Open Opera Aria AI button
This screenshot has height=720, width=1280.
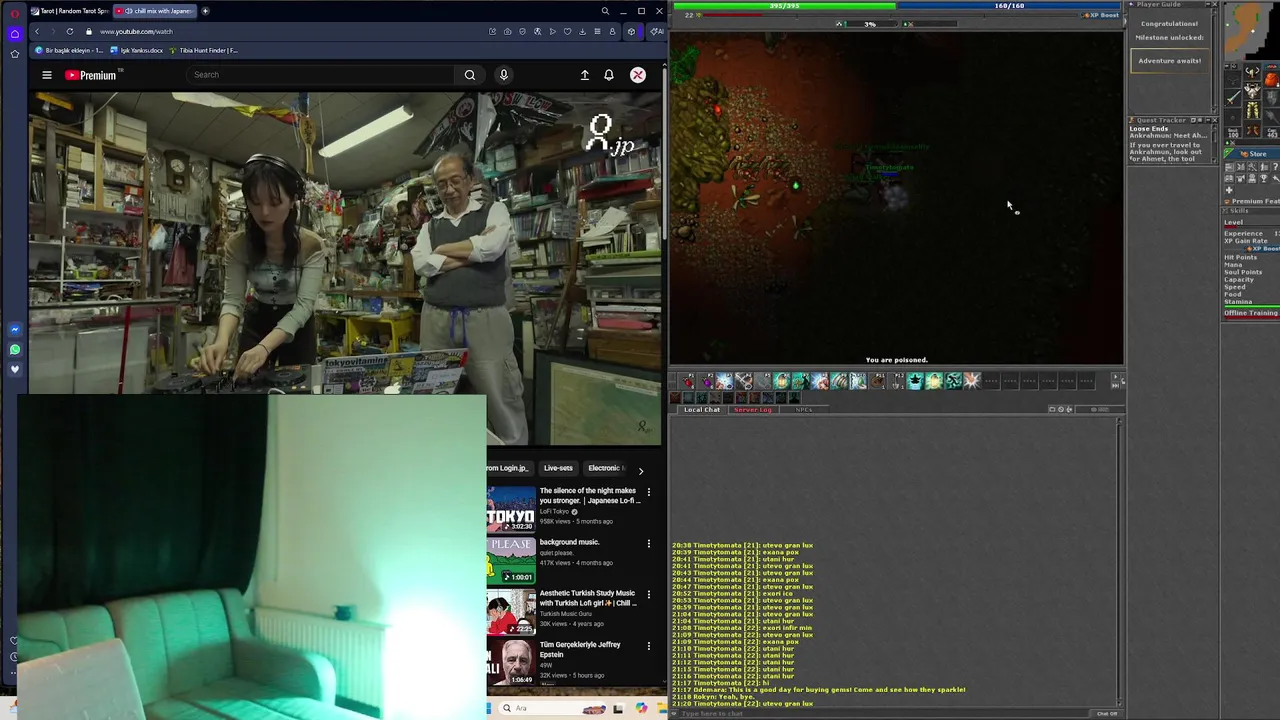tap(656, 31)
